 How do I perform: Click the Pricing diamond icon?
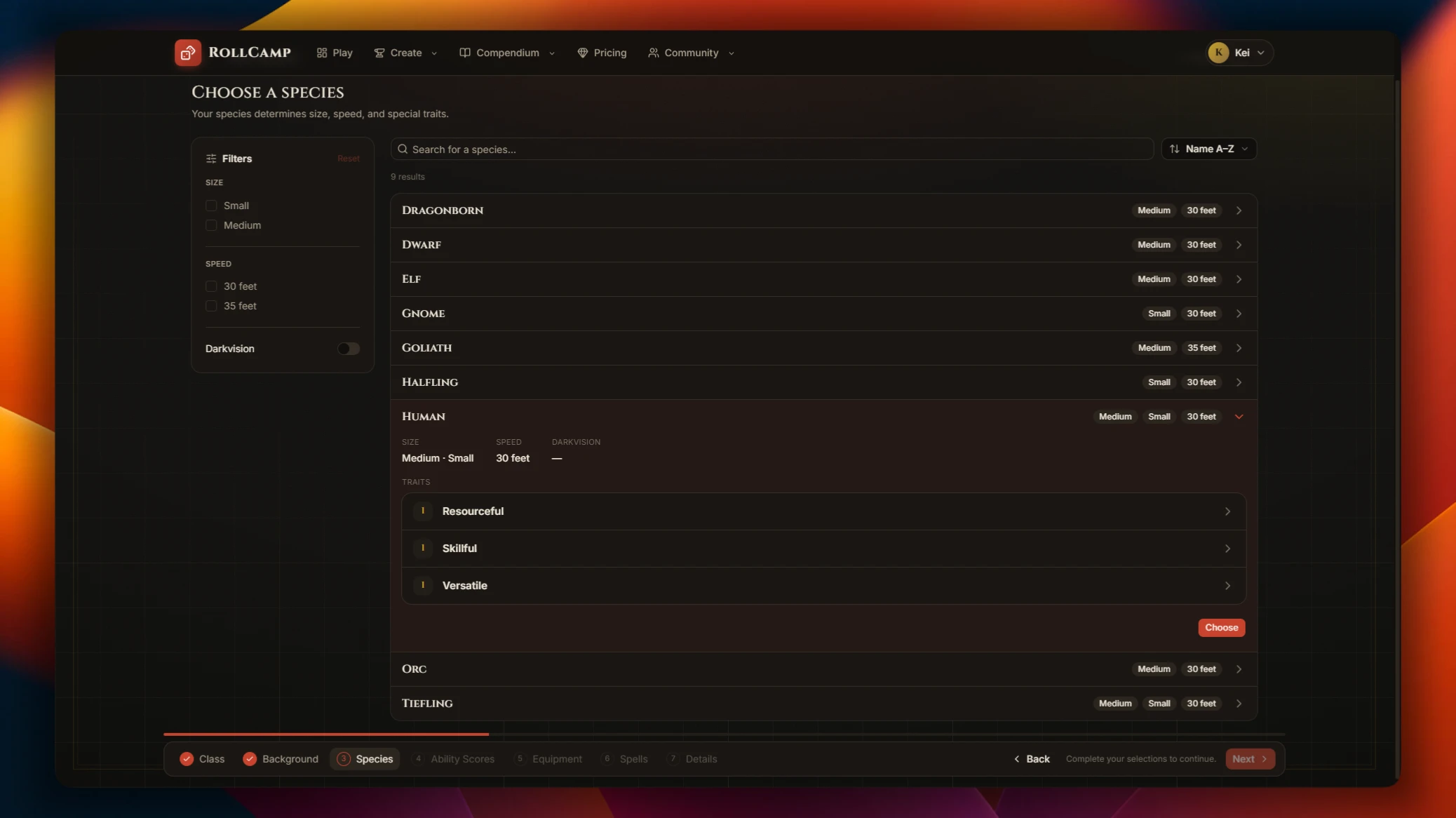[x=583, y=53]
